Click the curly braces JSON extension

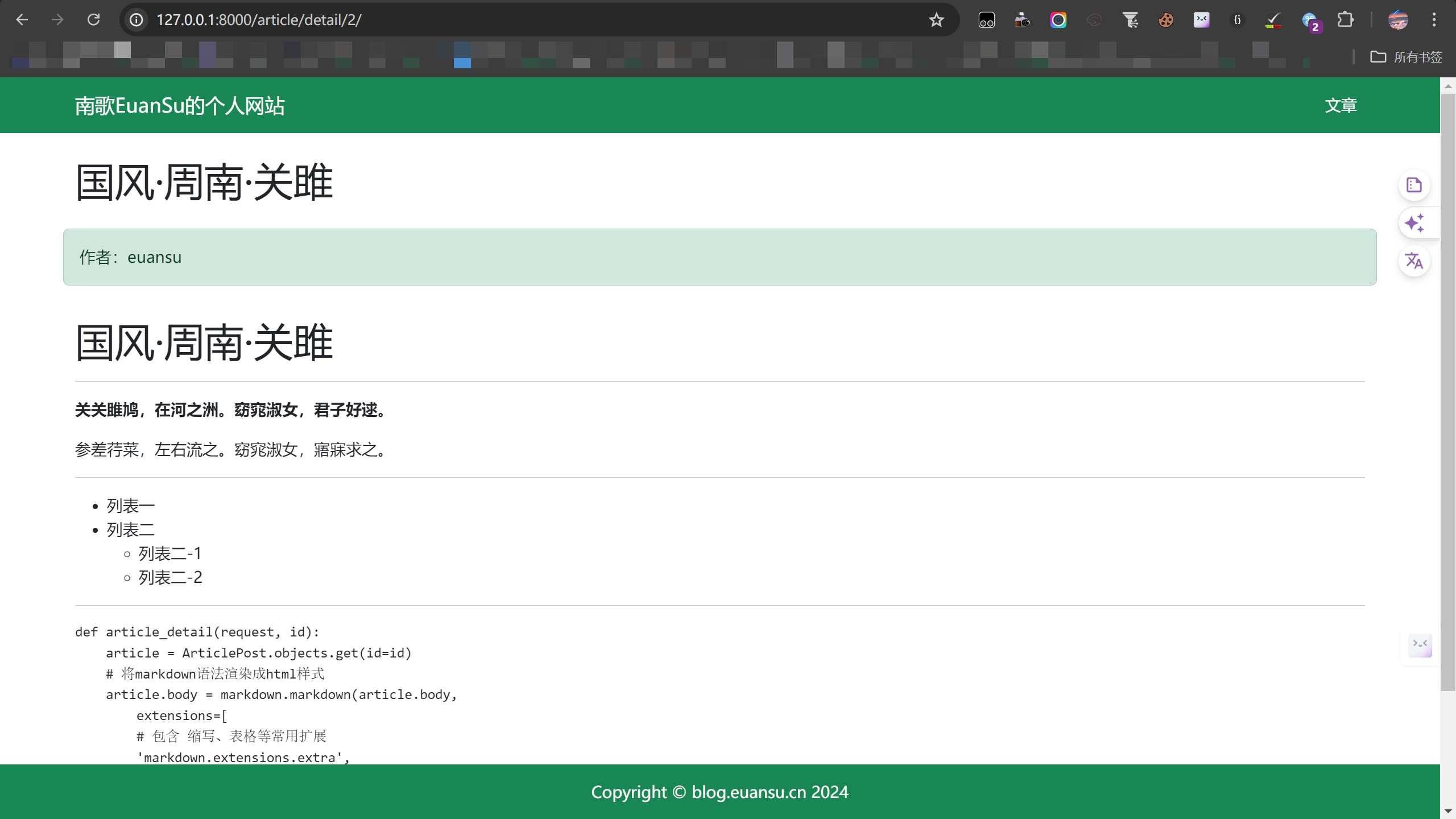tap(1237, 20)
